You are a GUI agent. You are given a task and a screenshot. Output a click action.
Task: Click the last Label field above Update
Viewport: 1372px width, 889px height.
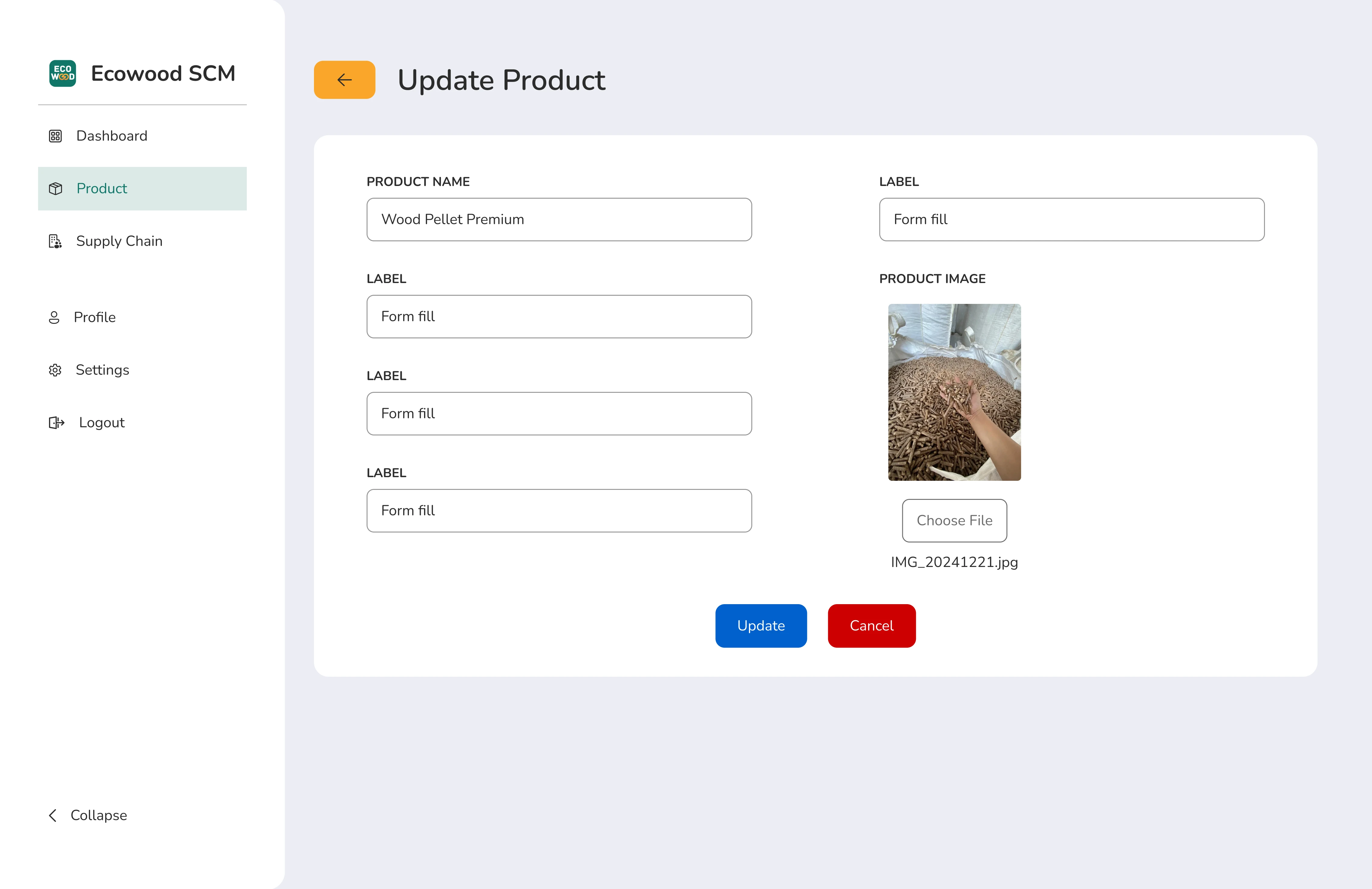pyautogui.click(x=559, y=510)
